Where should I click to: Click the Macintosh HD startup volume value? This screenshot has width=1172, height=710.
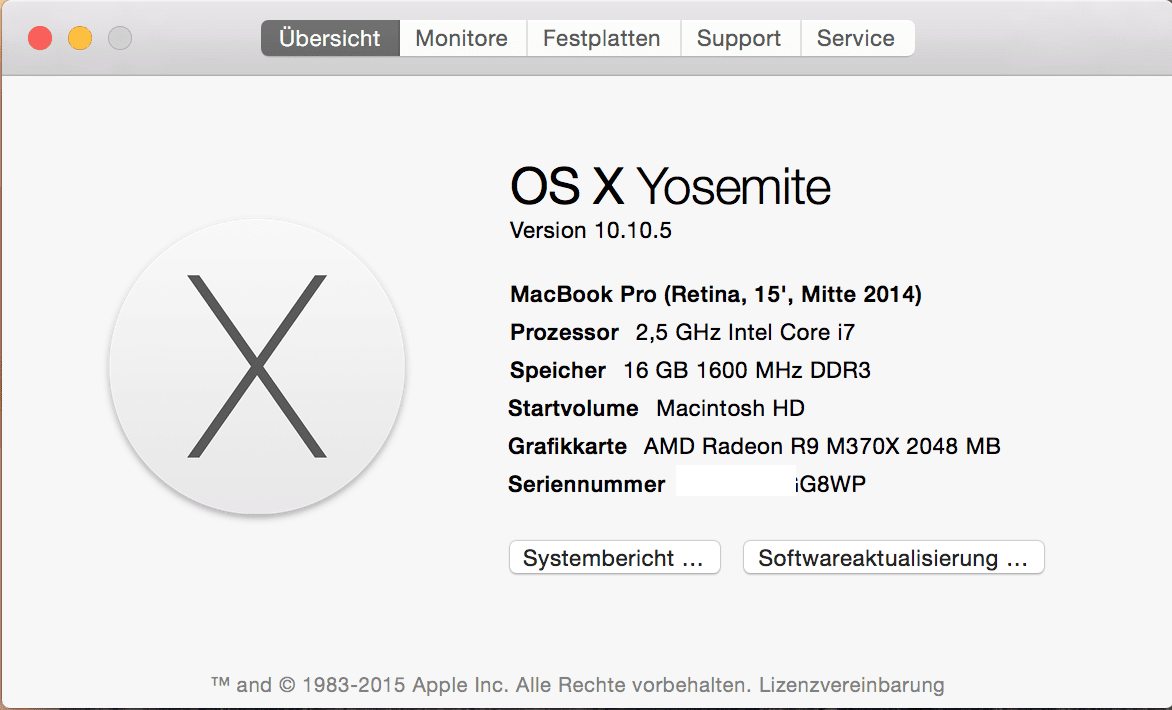click(x=730, y=408)
